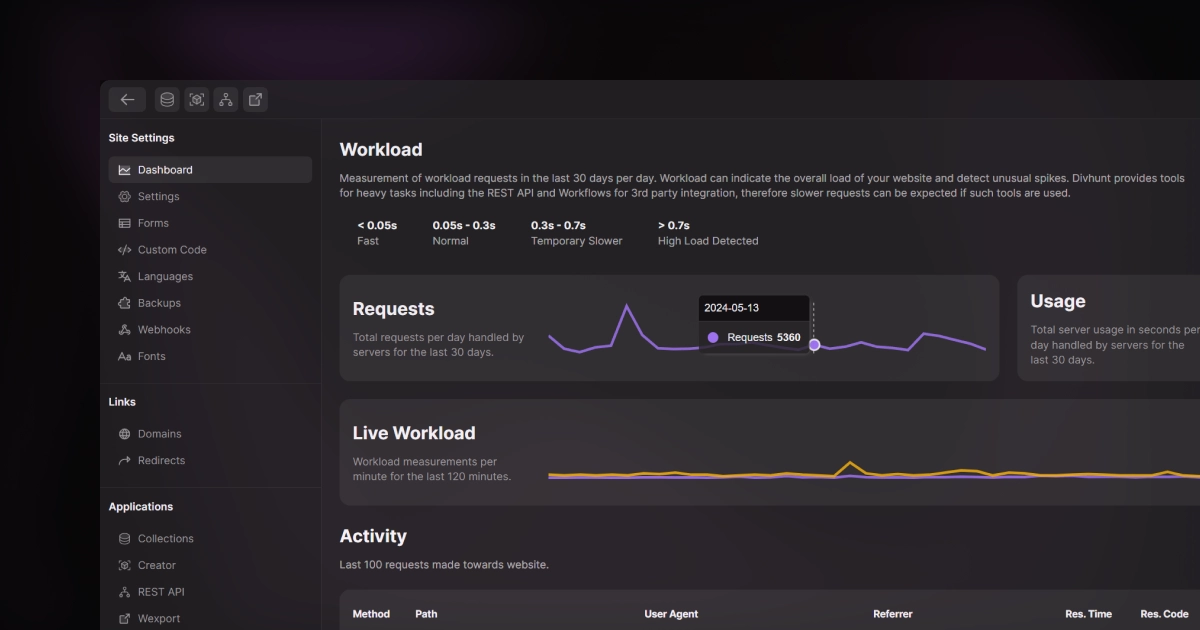Select Dashboard in the Site Settings sidebar
The width and height of the screenshot is (1200, 630).
click(x=165, y=169)
